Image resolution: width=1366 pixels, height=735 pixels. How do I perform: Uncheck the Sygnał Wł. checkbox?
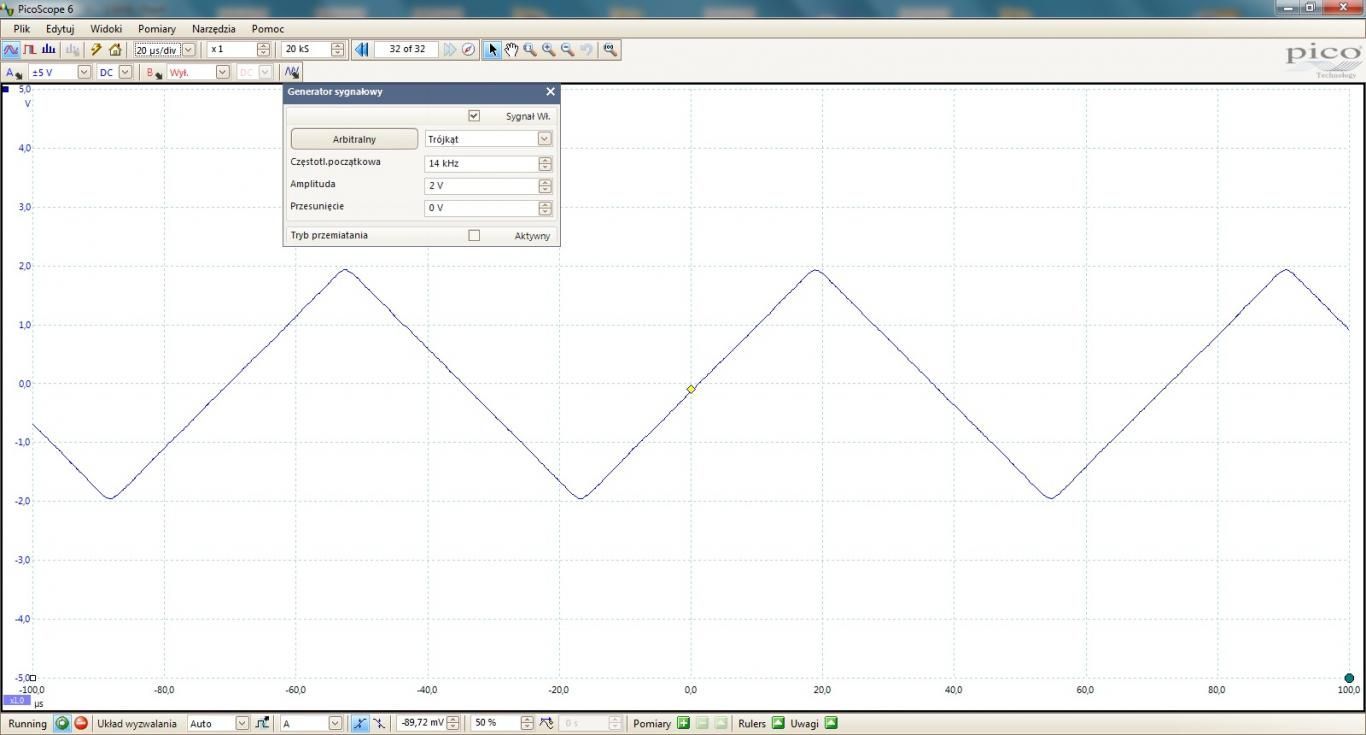(474, 116)
